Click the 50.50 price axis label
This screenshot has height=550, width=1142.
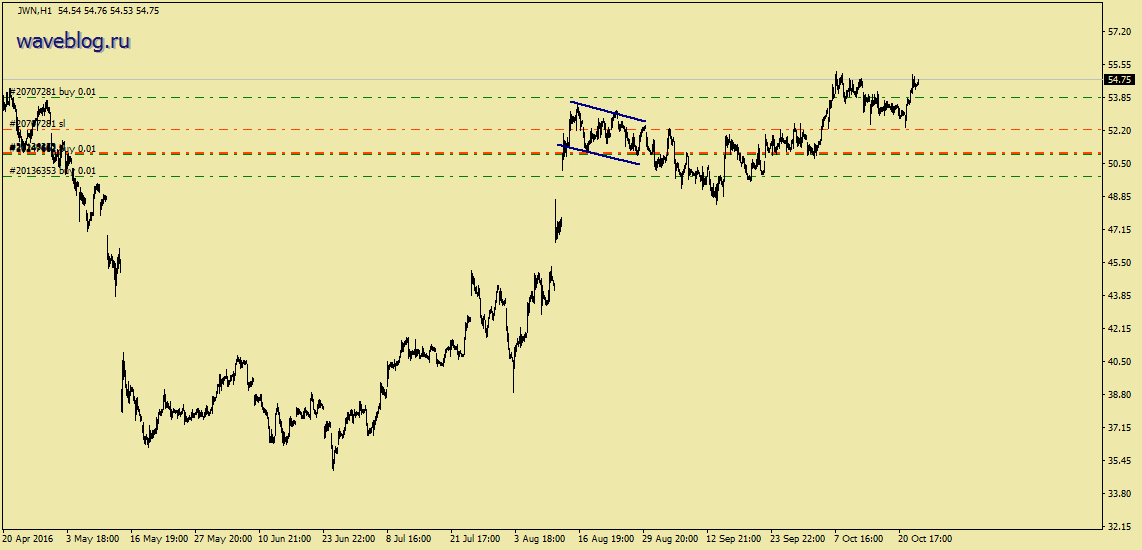1118,164
